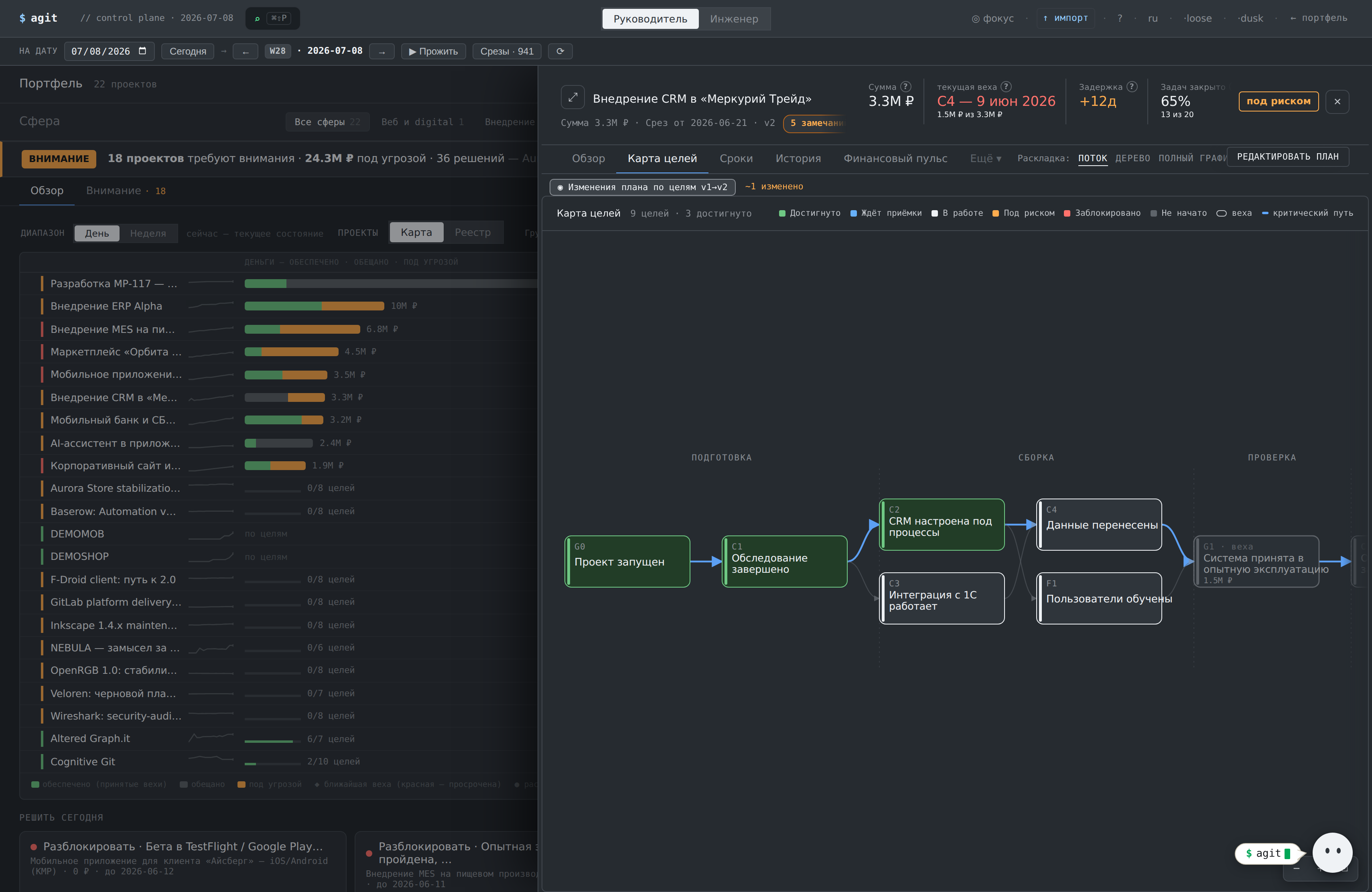Switch to portfolio Обзор tab
The image size is (1372, 892).
pos(47,191)
